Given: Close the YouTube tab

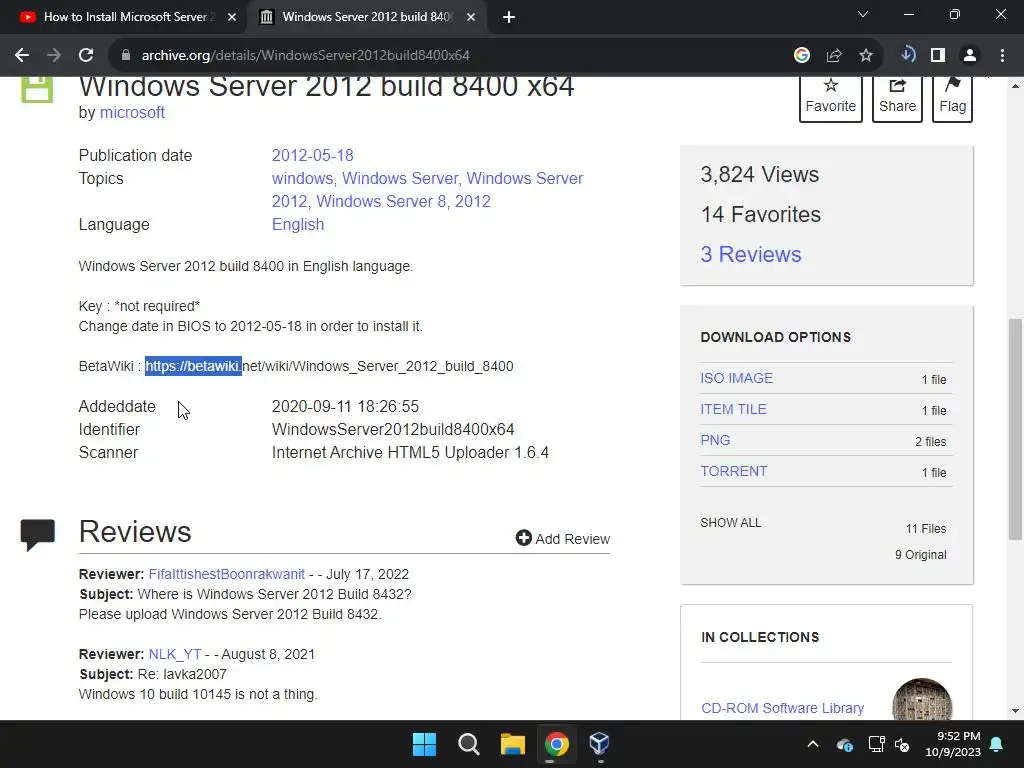Looking at the screenshot, I should (x=232, y=17).
